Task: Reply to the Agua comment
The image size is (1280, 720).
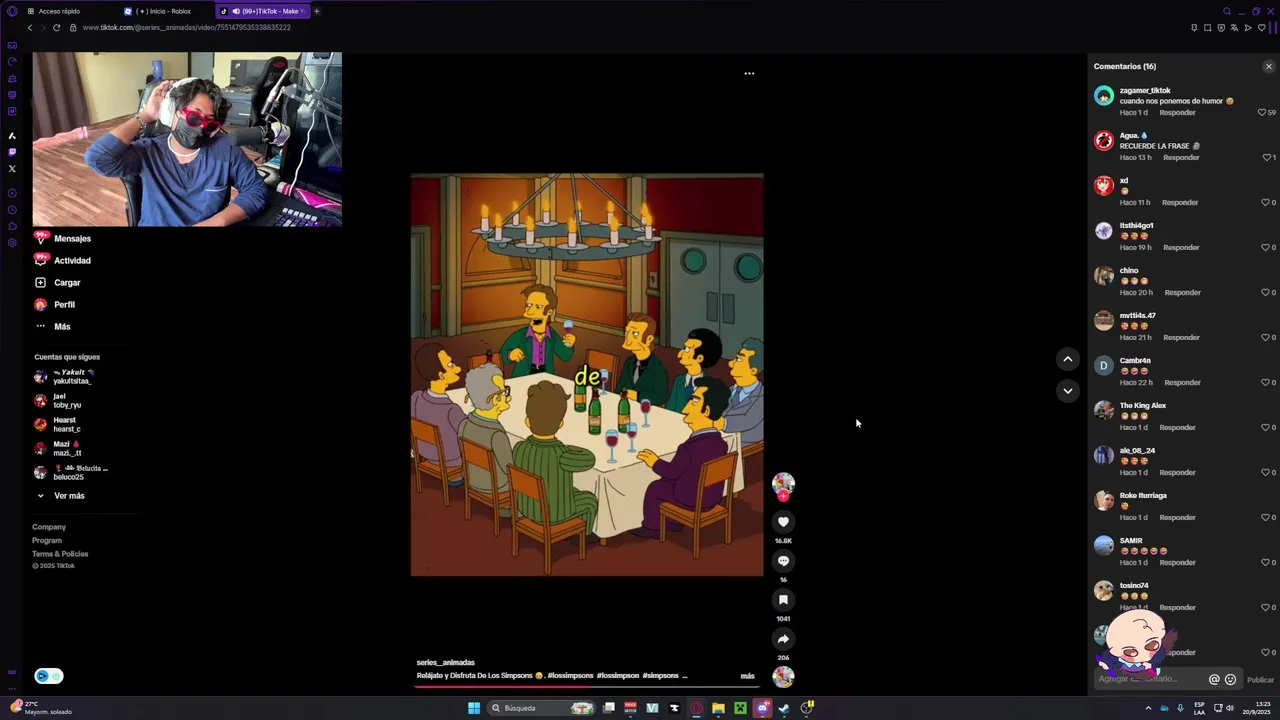Action: tap(1181, 158)
